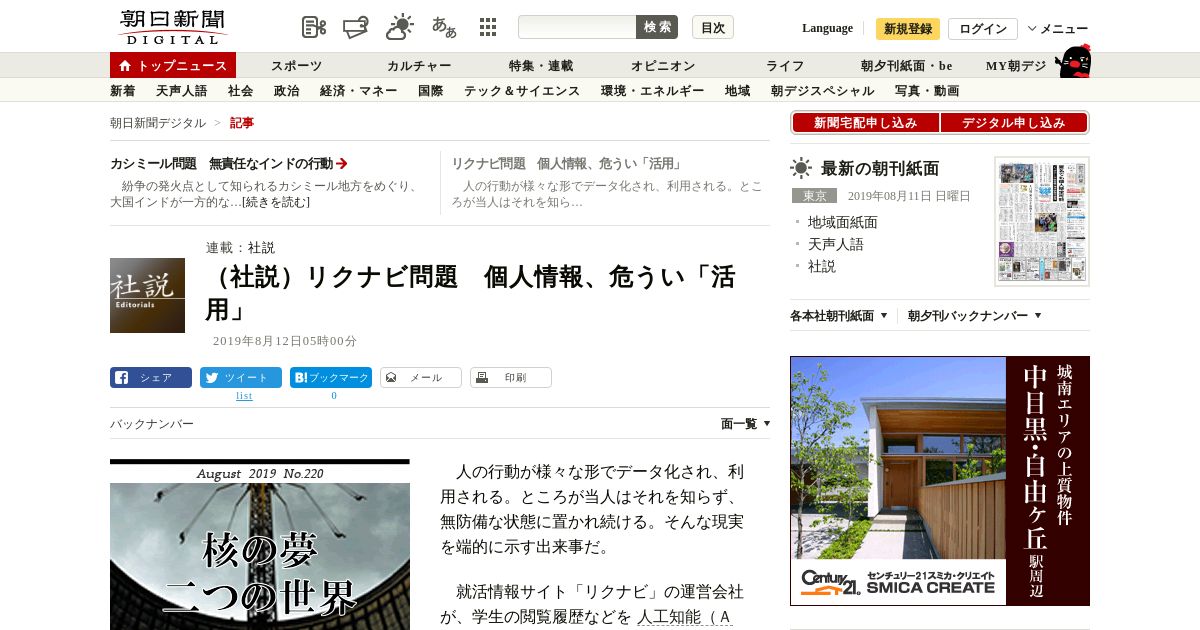Go to トップニュース tab
This screenshot has width=1200, height=630.
(x=173, y=65)
